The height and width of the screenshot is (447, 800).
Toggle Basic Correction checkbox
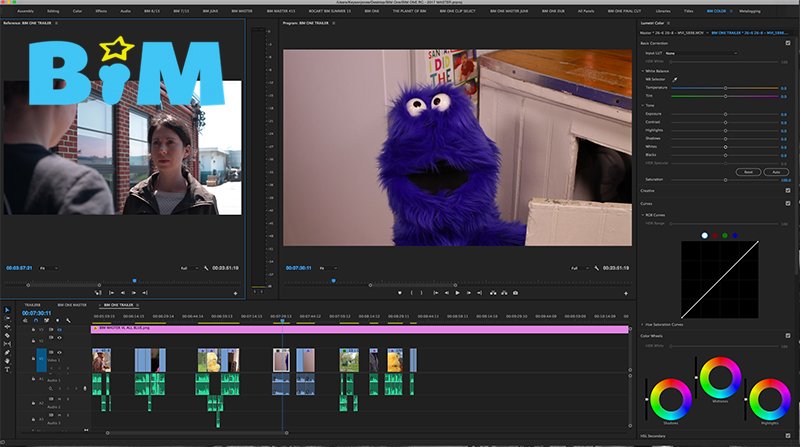(x=788, y=43)
